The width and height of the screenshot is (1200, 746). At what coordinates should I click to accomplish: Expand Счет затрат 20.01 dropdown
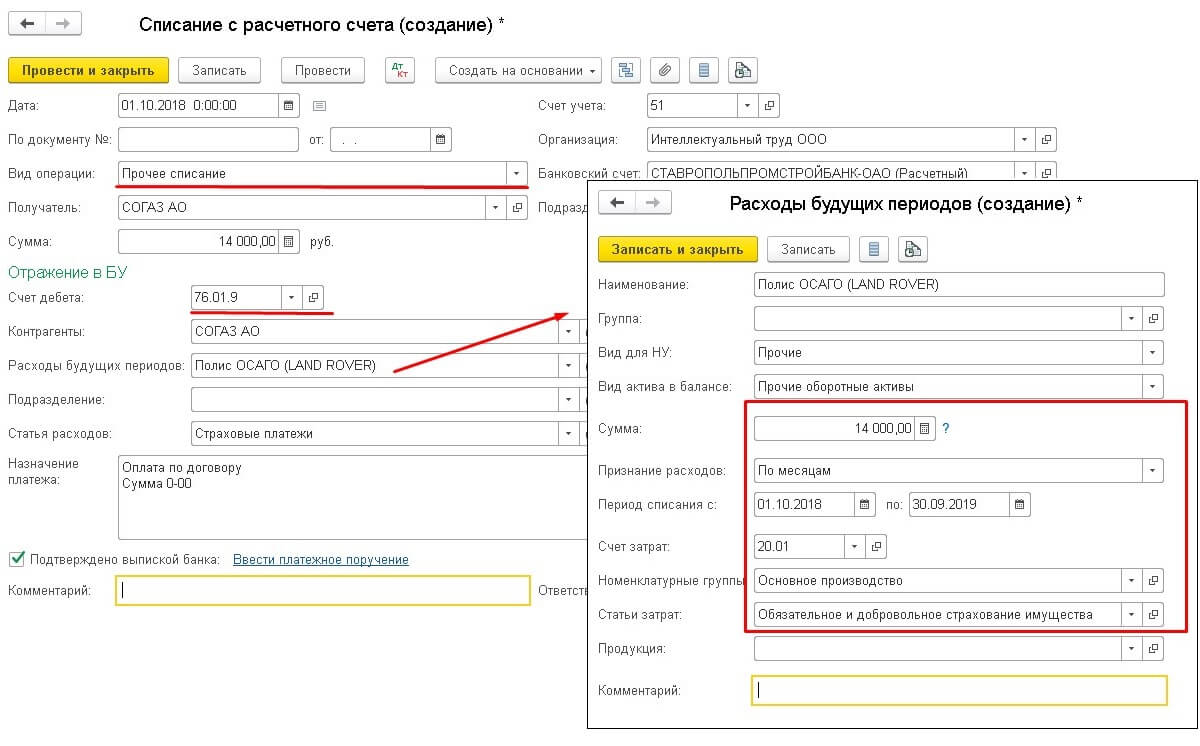click(854, 546)
